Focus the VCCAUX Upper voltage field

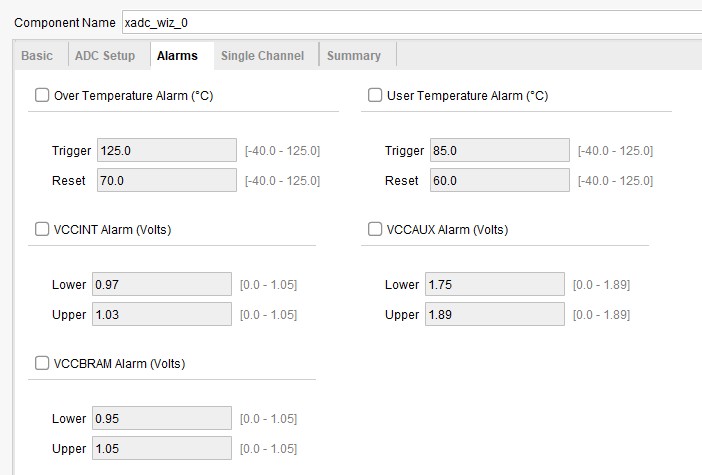tap(494, 315)
